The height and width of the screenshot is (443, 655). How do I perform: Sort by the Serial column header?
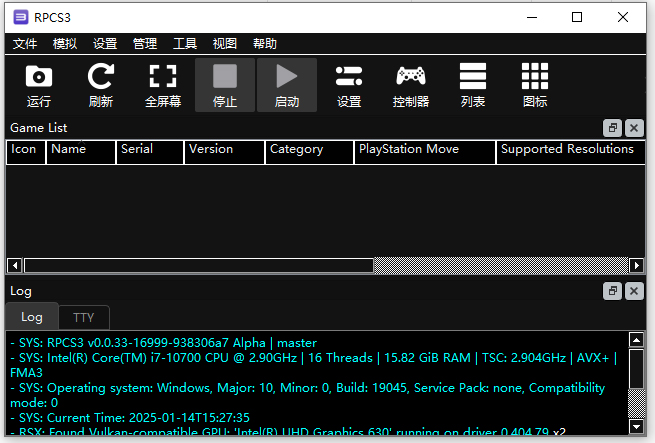pos(150,152)
